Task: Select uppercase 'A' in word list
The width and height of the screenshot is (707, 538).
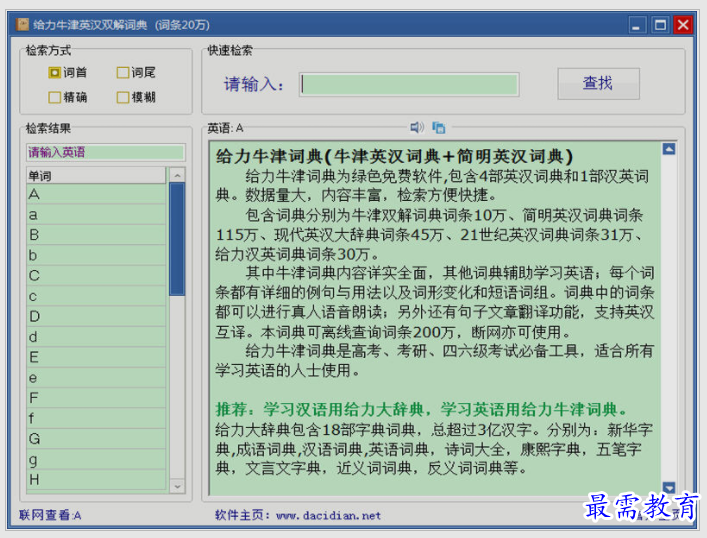Action: pyautogui.click(x=96, y=194)
